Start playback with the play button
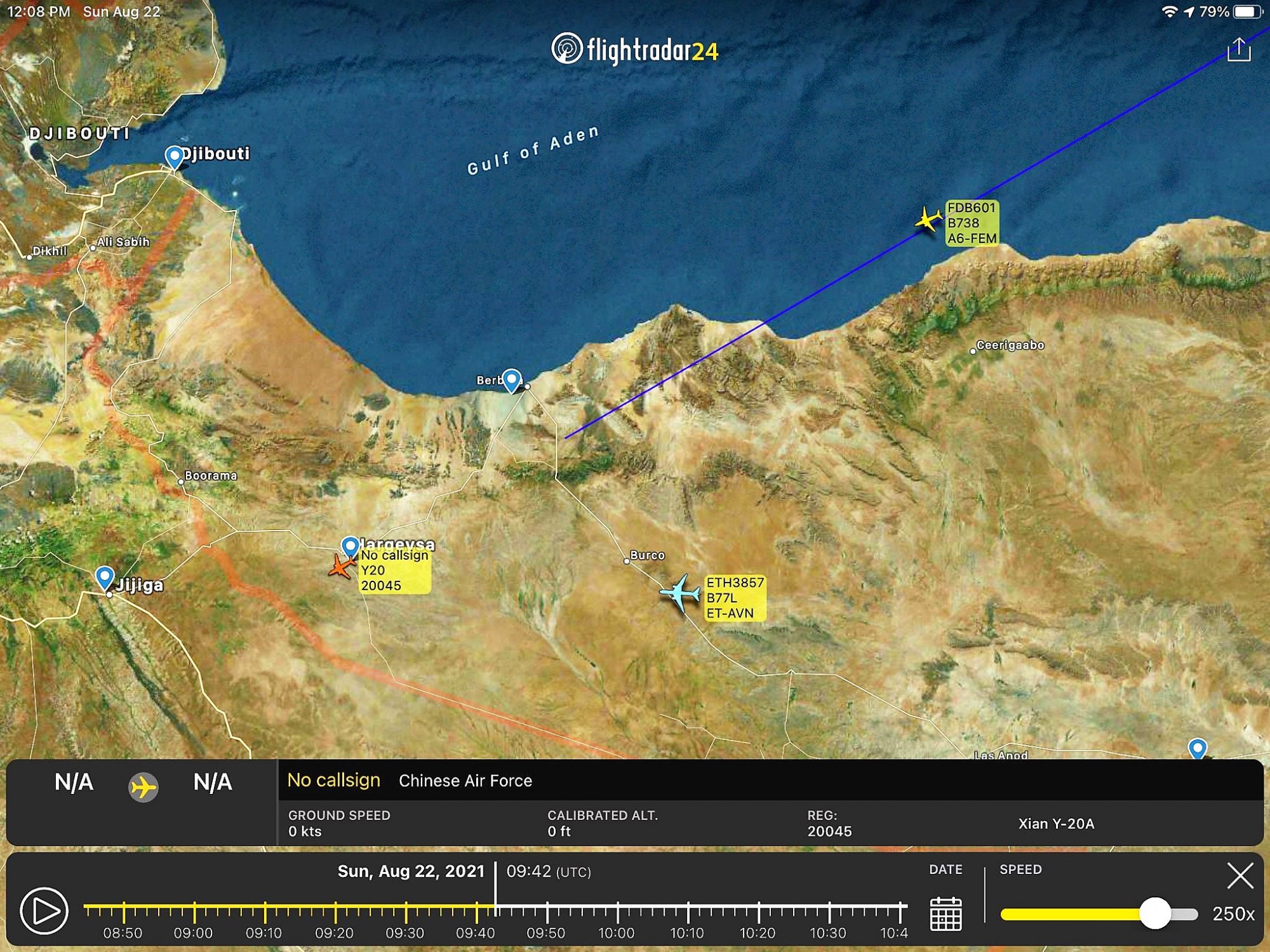1270x952 pixels. tap(44, 911)
